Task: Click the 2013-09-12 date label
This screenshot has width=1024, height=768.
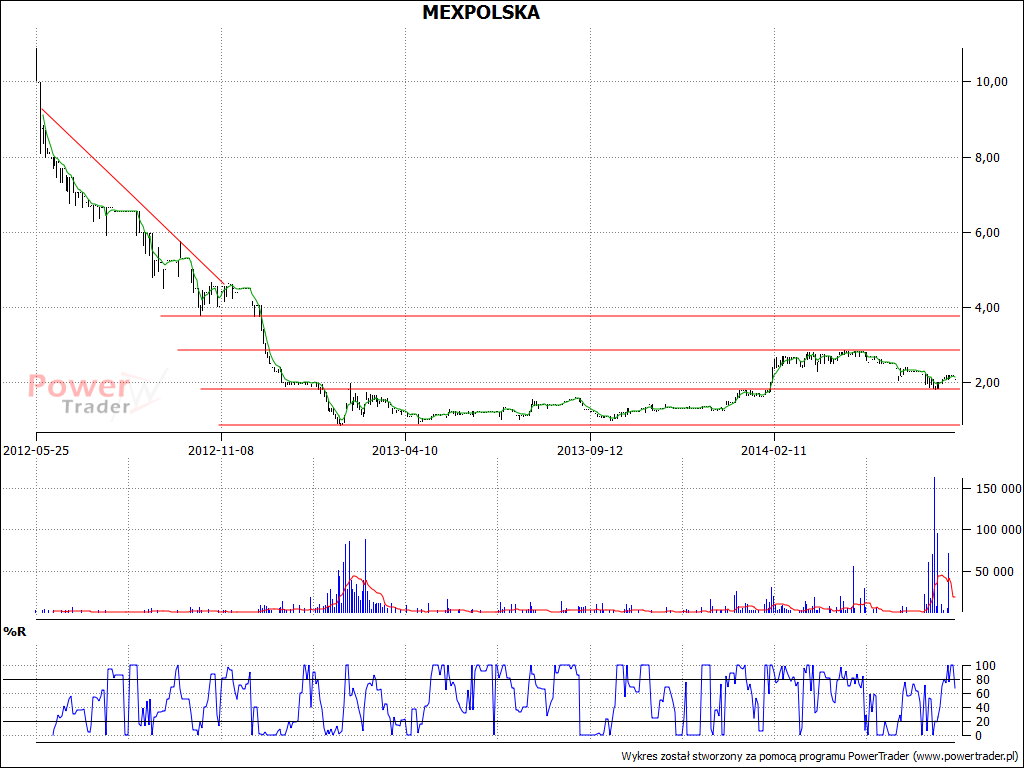Action: [590, 450]
